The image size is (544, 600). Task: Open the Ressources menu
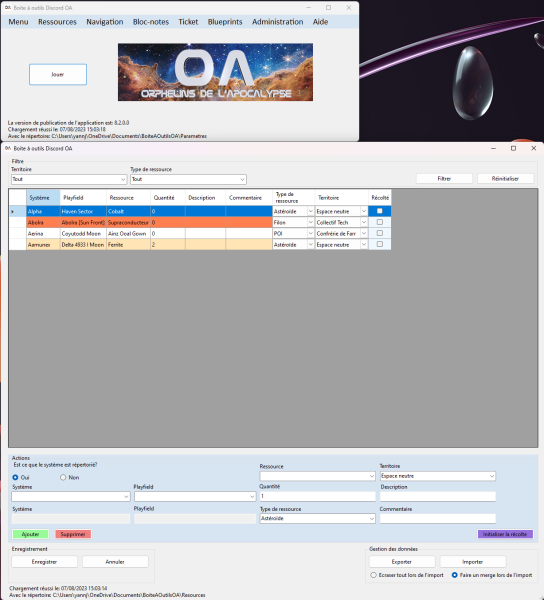point(57,22)
